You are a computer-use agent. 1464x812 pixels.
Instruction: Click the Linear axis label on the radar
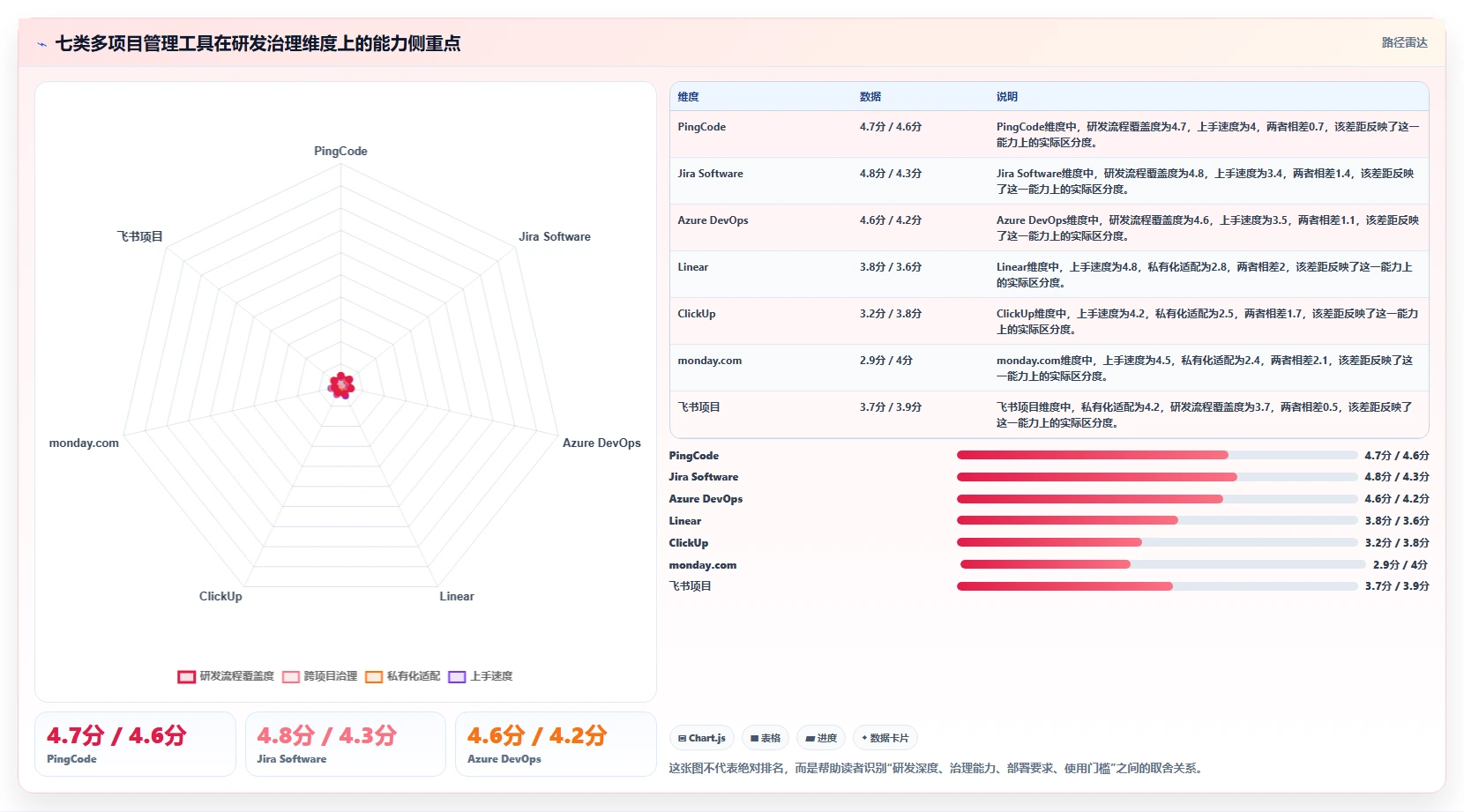pyautogui.click(x=457, y=596)
